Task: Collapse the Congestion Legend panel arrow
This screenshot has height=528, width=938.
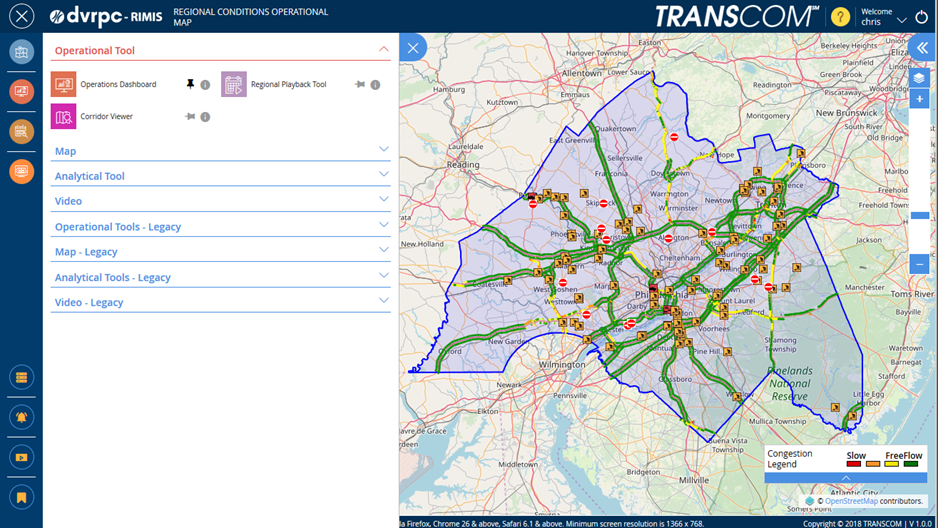Action: 845,478
